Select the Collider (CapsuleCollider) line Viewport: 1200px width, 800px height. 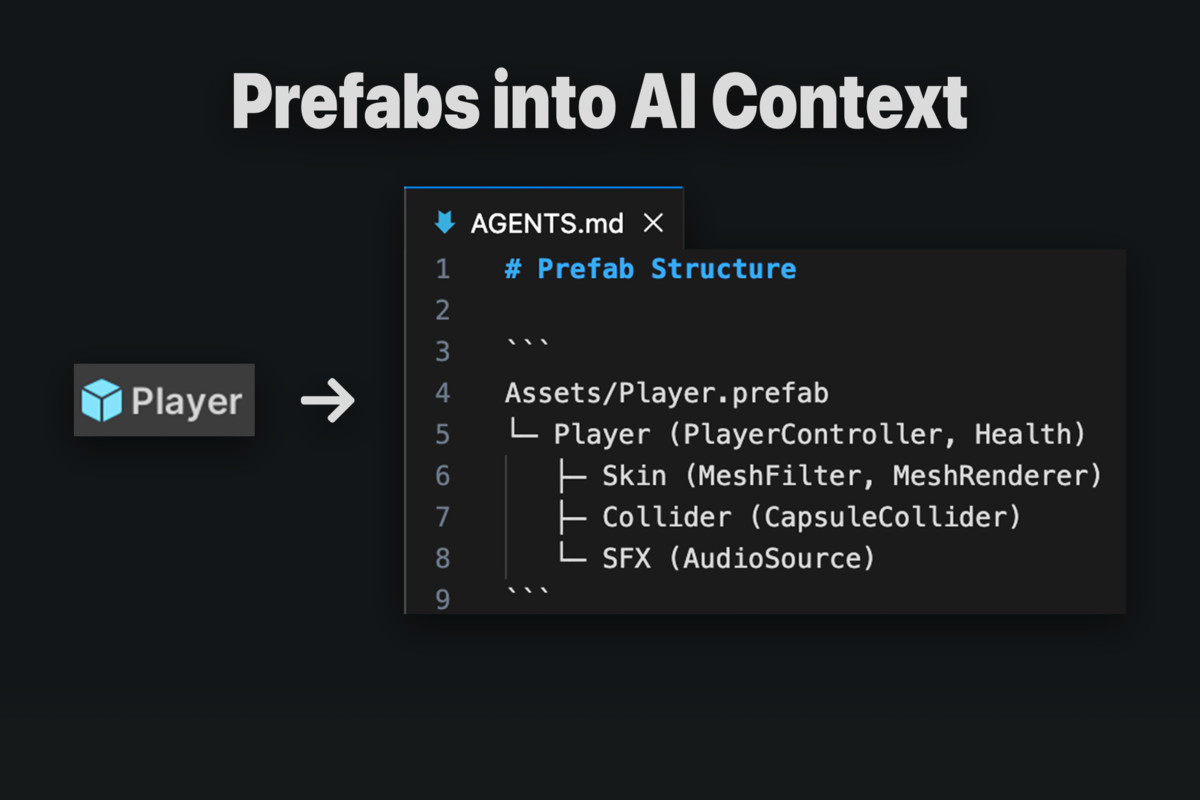[810, 517]
